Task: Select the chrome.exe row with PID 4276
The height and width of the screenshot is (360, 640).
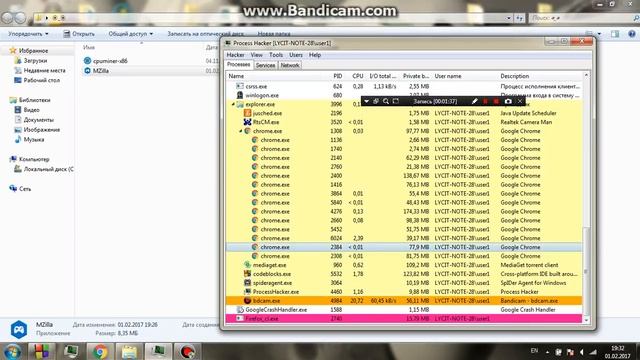Action: pyautogui.click(x=404, y=211)
